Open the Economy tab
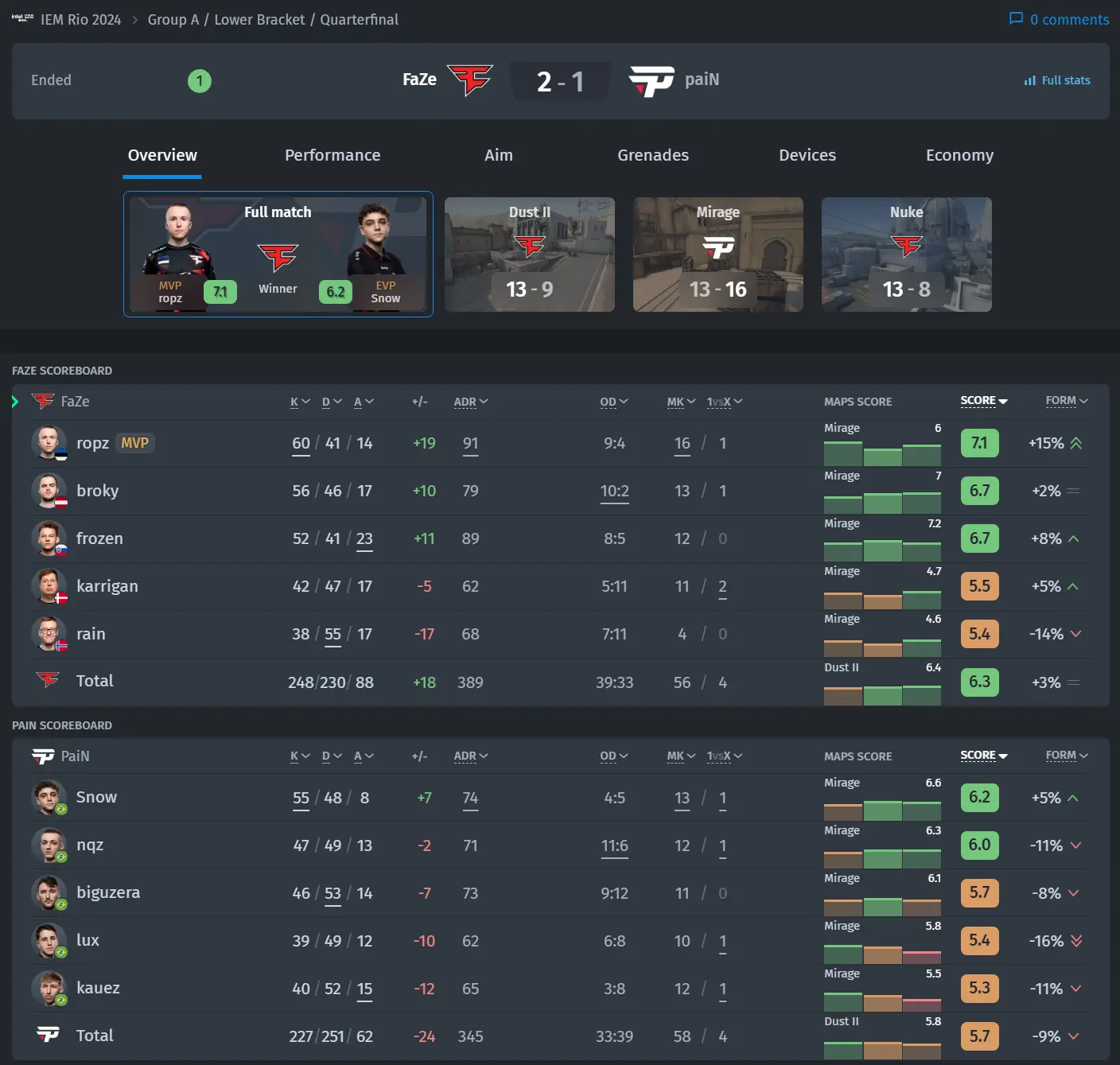Image resolution: width=1120 pixels, height=1065 pixels. coord(959,155)
